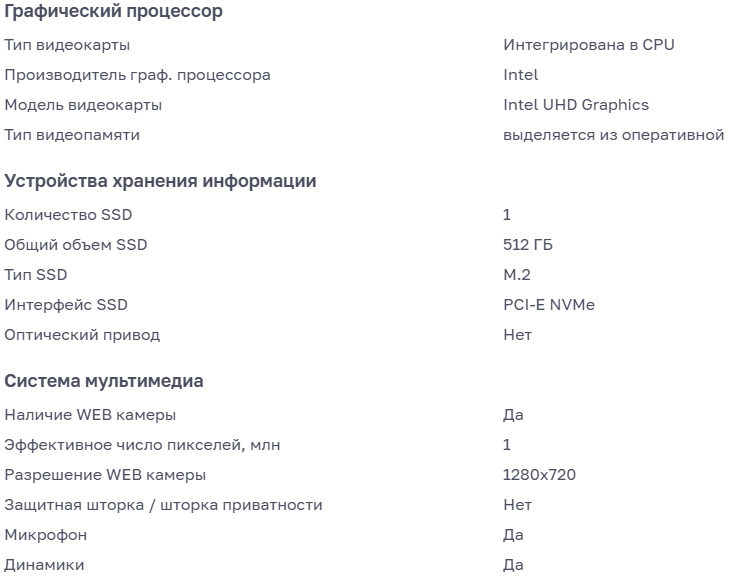
Task: Click the "Система мультимедиа" section heading
Action: pyautogui.click(x=104, y=381)
